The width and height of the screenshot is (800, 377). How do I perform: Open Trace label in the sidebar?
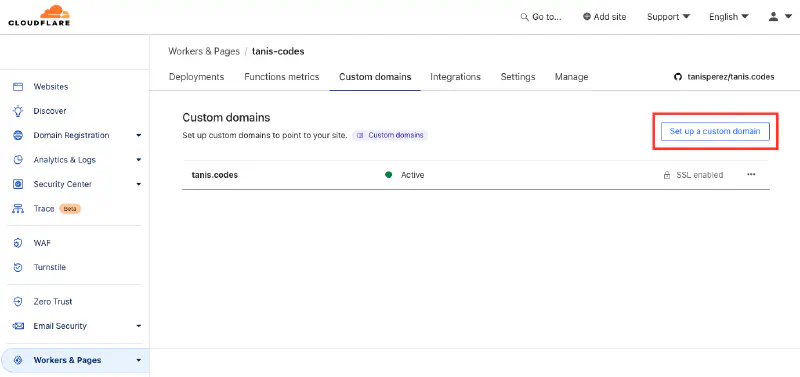point(44,209)
